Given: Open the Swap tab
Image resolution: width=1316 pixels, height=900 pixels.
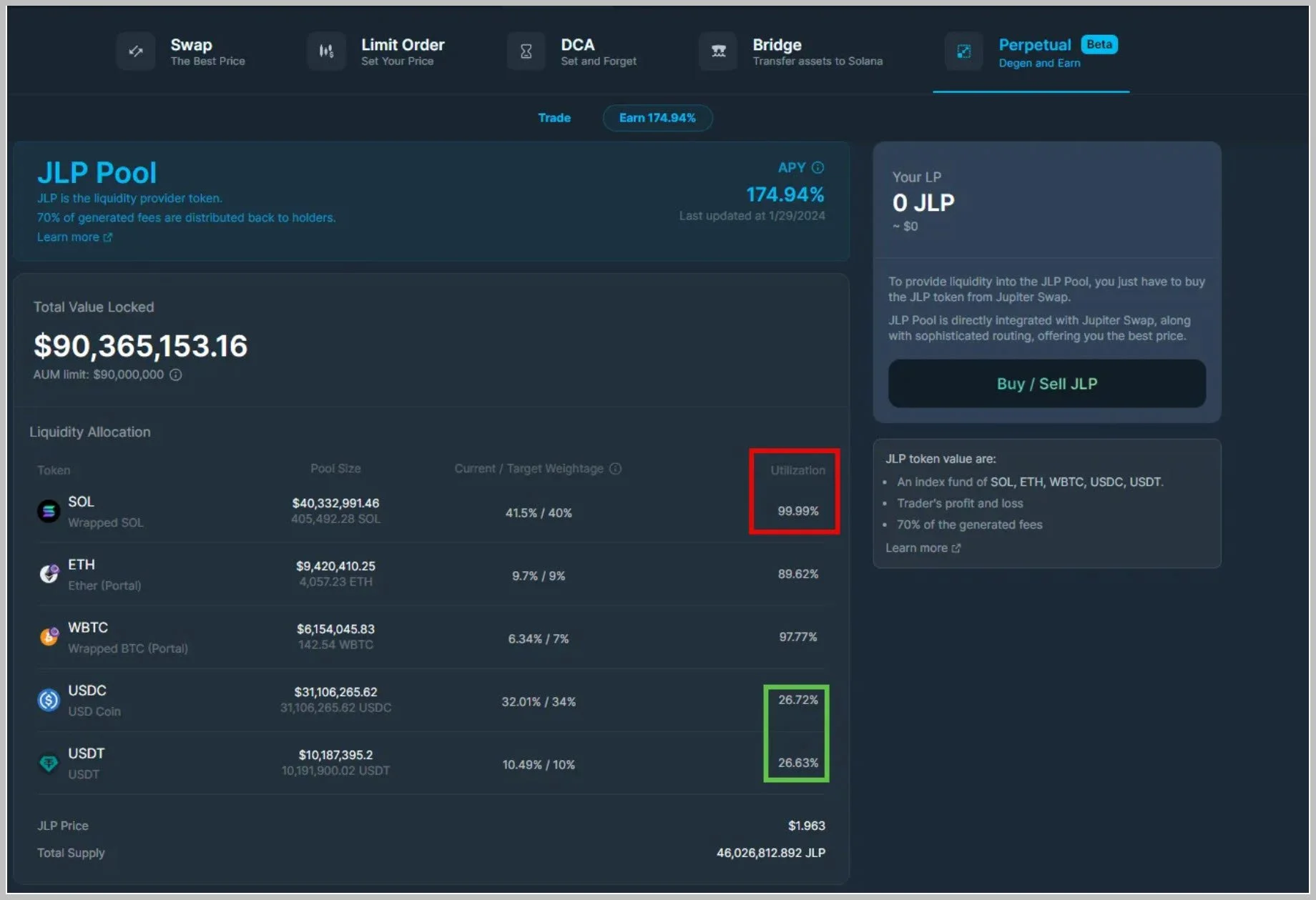Looking at the screenshot, I should 182,52.
